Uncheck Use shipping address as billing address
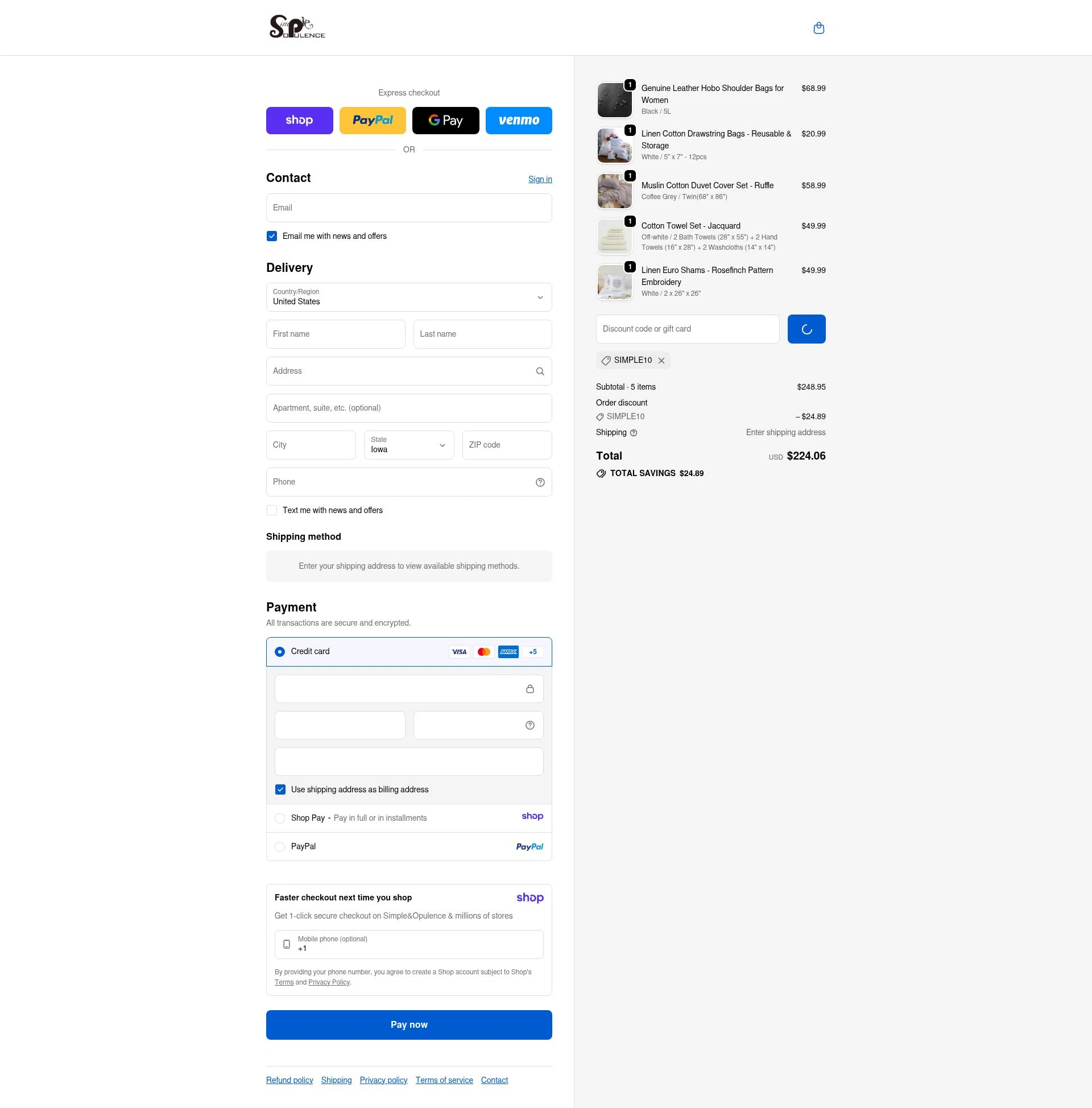The height and width of the screenshot is (1108, 1092). [280, 789]
